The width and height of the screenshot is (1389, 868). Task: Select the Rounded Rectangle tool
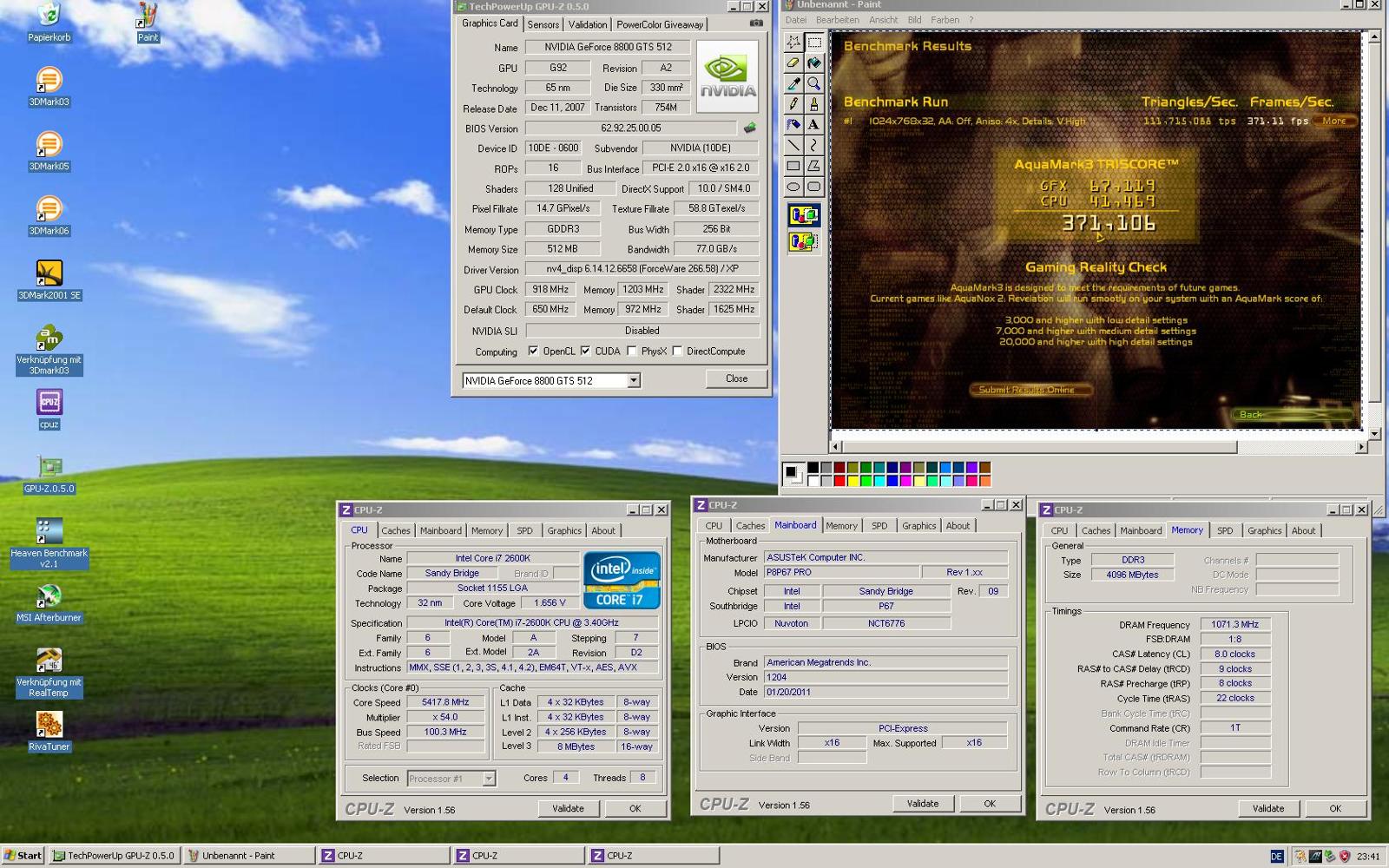(814, 187)
